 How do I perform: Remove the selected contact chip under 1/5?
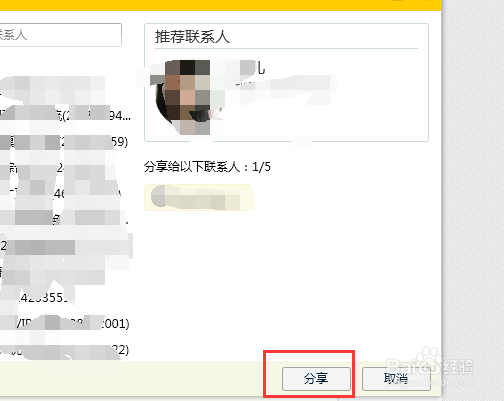[x=199, y=197]
